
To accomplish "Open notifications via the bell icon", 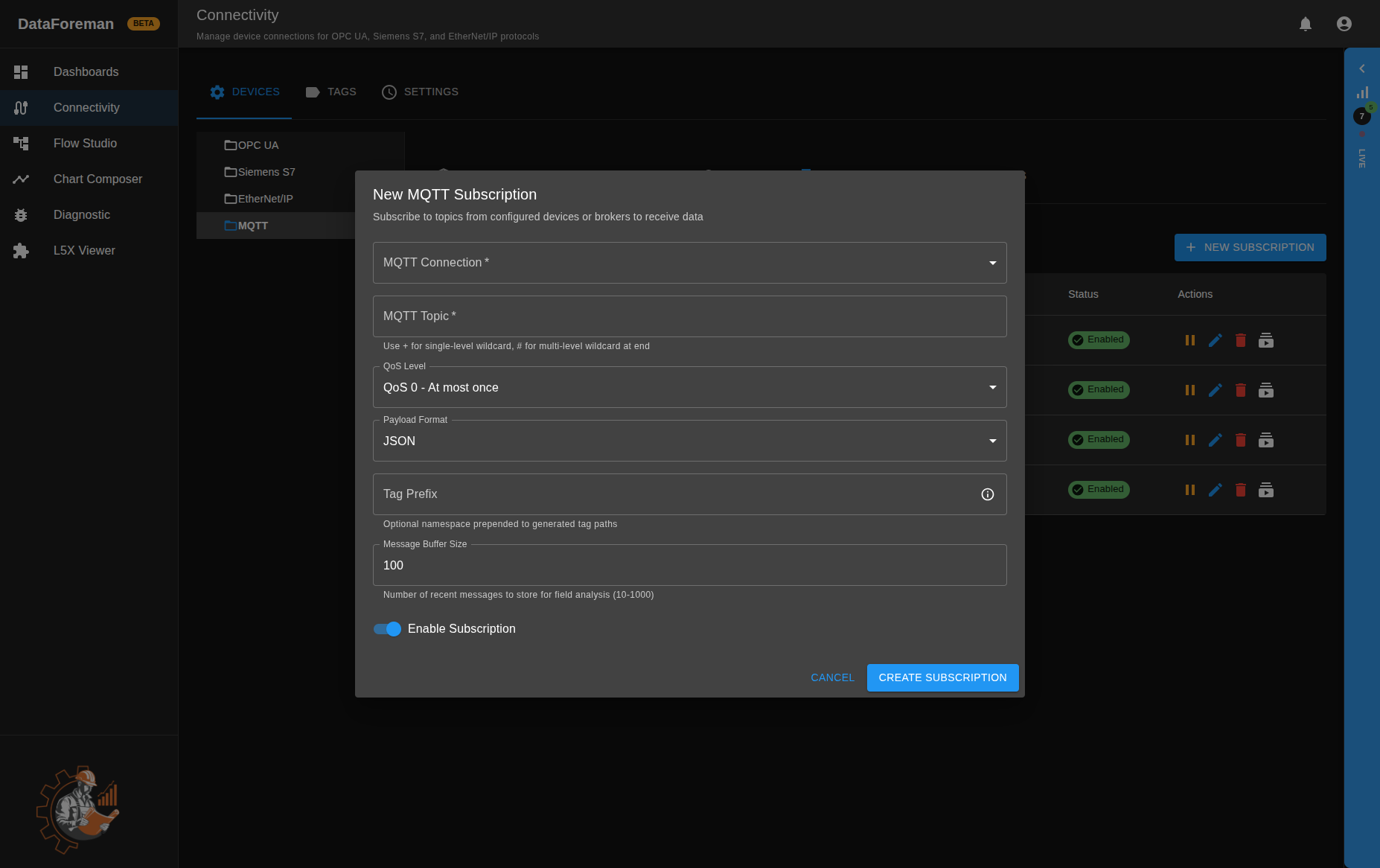I will 1306,24.
